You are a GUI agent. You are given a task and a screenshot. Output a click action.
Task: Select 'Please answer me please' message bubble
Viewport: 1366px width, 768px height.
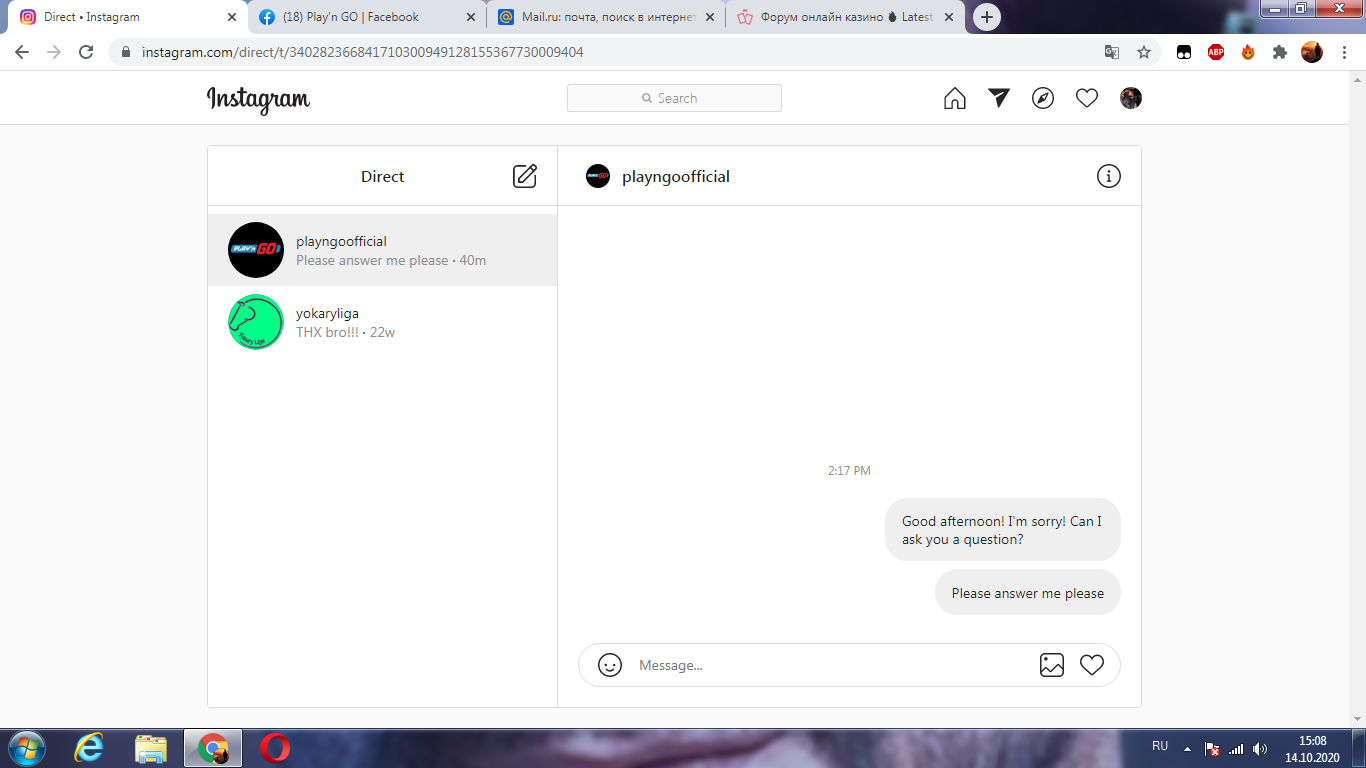pyautogui.click(x=1028, y=593)
